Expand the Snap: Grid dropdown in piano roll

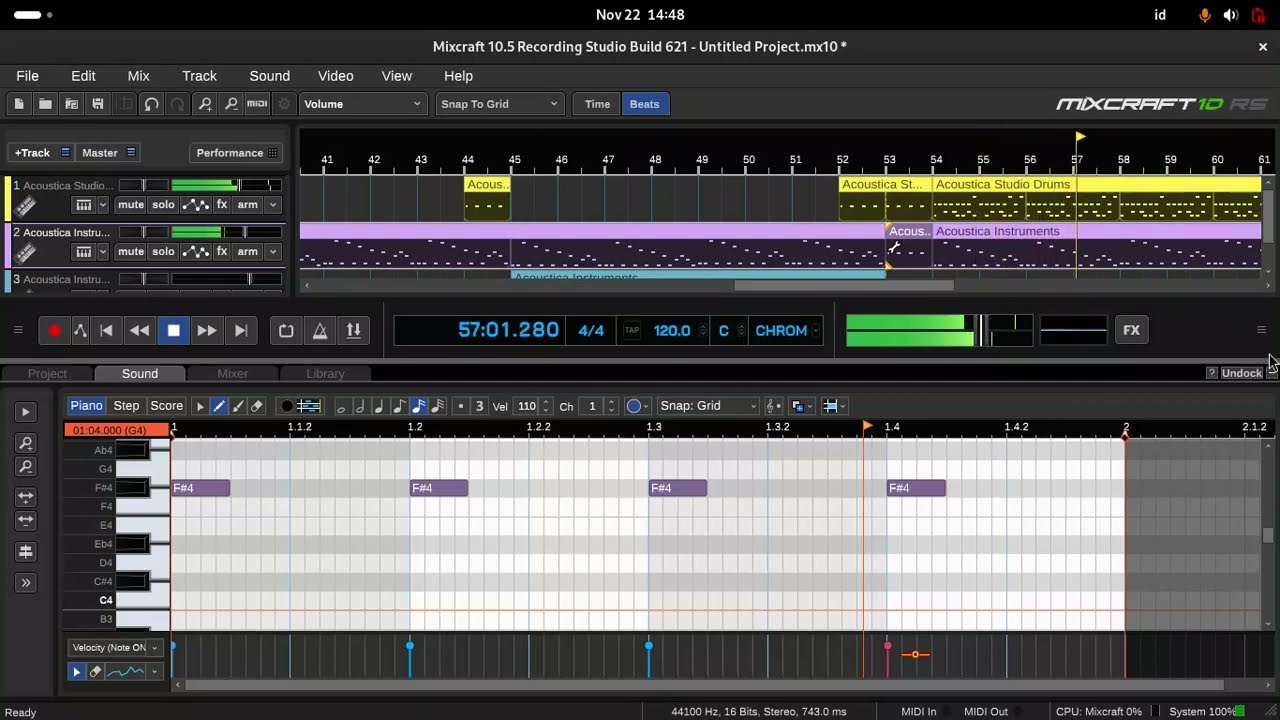707,406
